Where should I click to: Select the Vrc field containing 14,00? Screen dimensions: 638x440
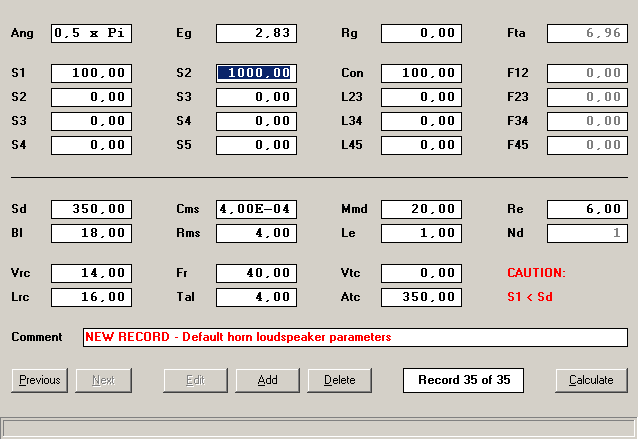click(91, 273)
